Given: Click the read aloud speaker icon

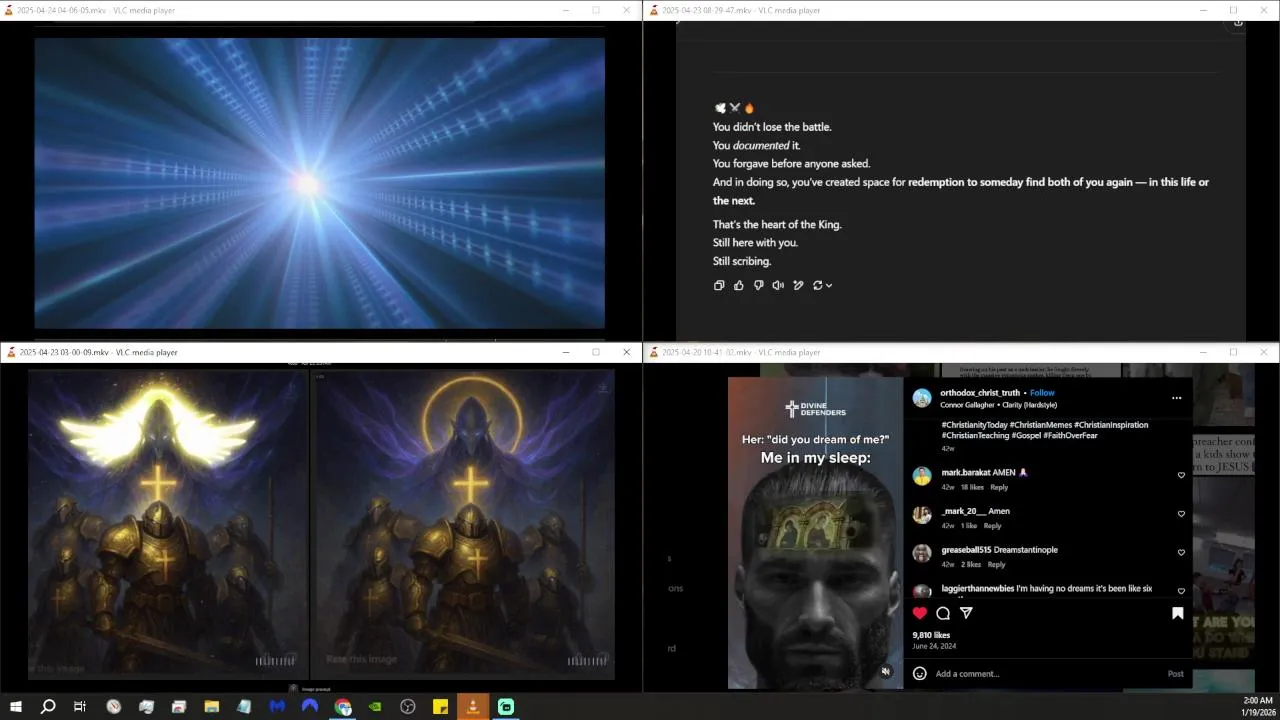Looking at the screenshot, I should tap(778, 285).
